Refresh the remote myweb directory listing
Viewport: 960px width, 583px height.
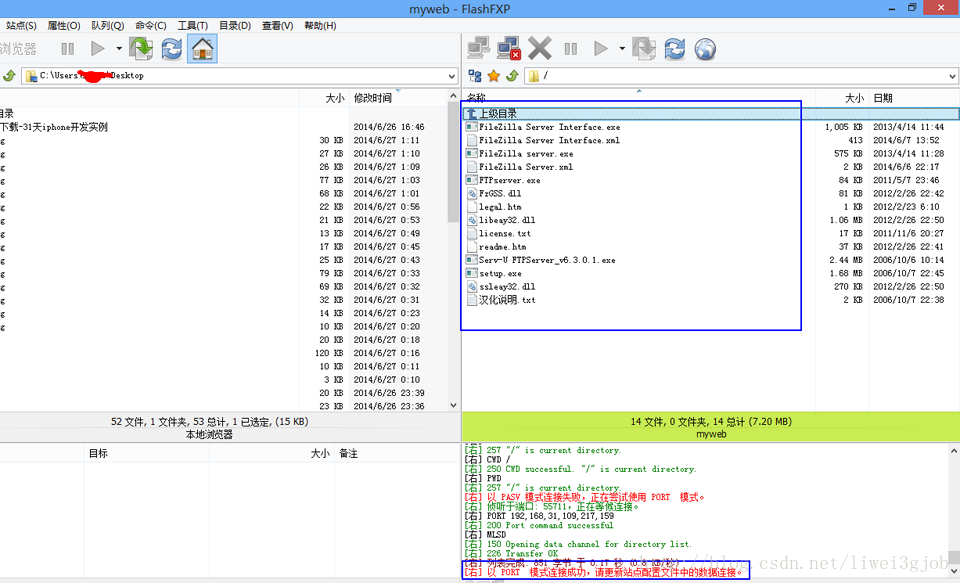tap(675, 48)
